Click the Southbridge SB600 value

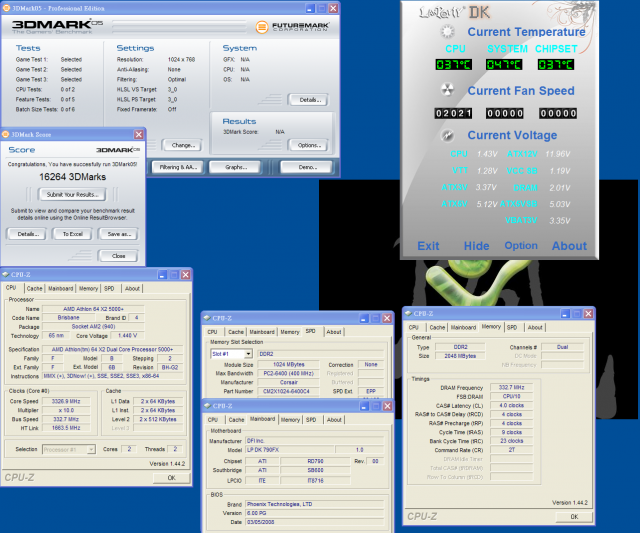pyautogui.click(x=315, y=470)
